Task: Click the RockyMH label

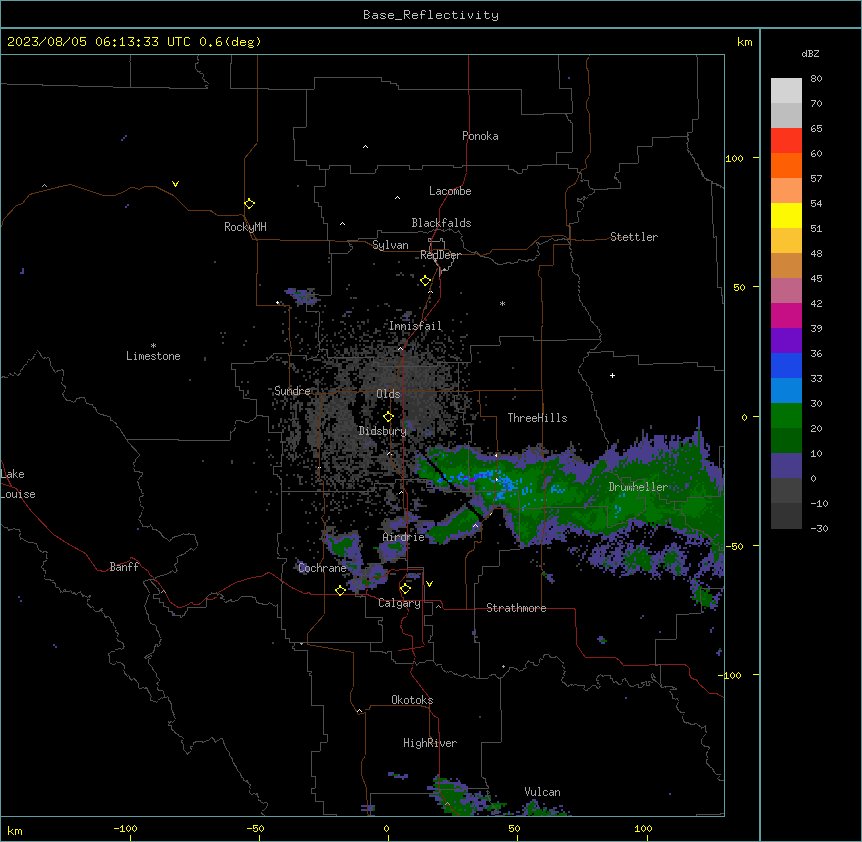Action: [x=245, y=227]
